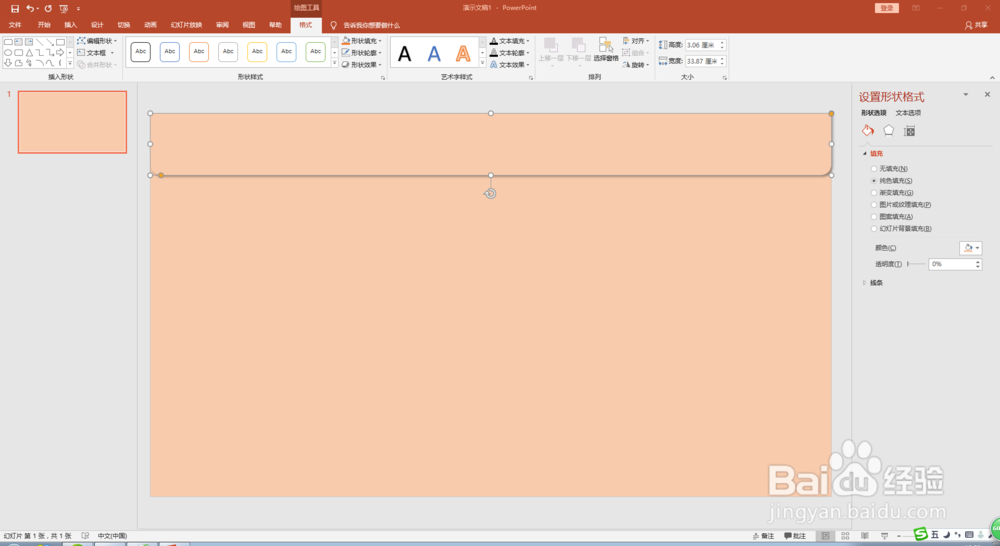The width and height of the screenshot is (1000, 546).
Task: Expand the shapes gallery More button
Action: click(x=70, y=63)
